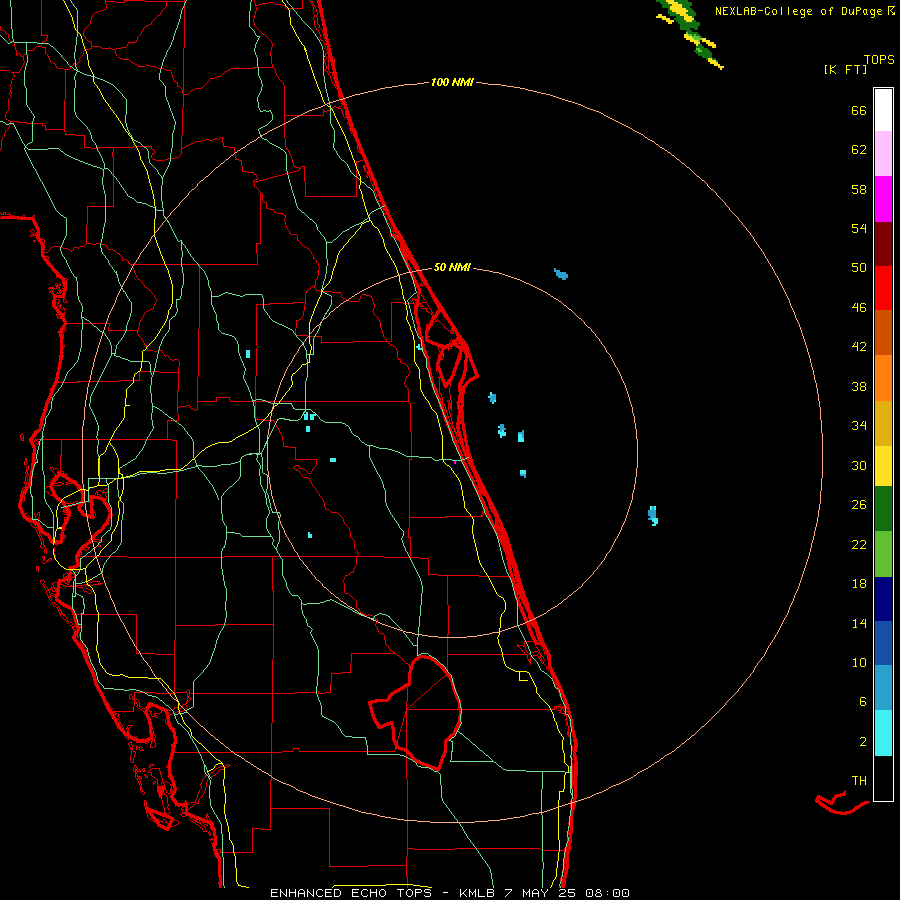Viewport: 900px width, 900px height.
Task: Click the 38 legend value
Action: point(859,387)
